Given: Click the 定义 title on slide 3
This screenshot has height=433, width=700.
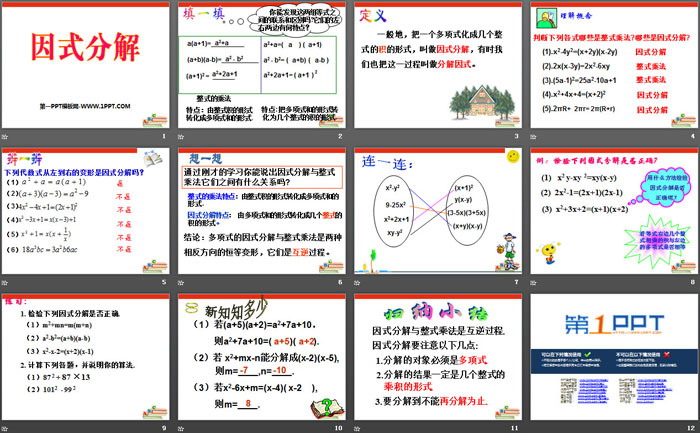Looking at the screenshot, I should 376,16.
